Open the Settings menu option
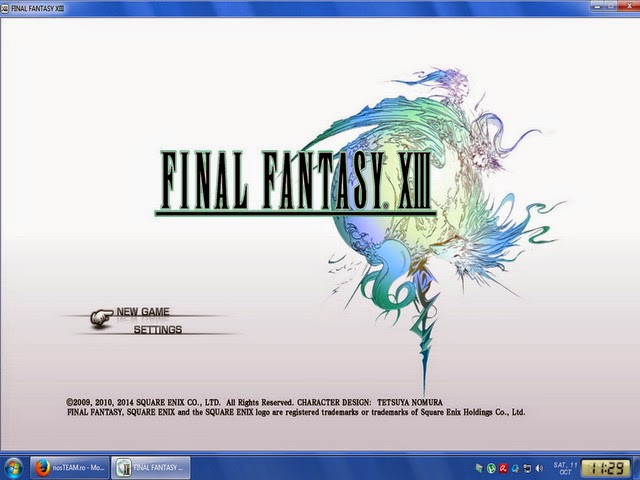This screenshot has width=640, height=480. point(158,329)
